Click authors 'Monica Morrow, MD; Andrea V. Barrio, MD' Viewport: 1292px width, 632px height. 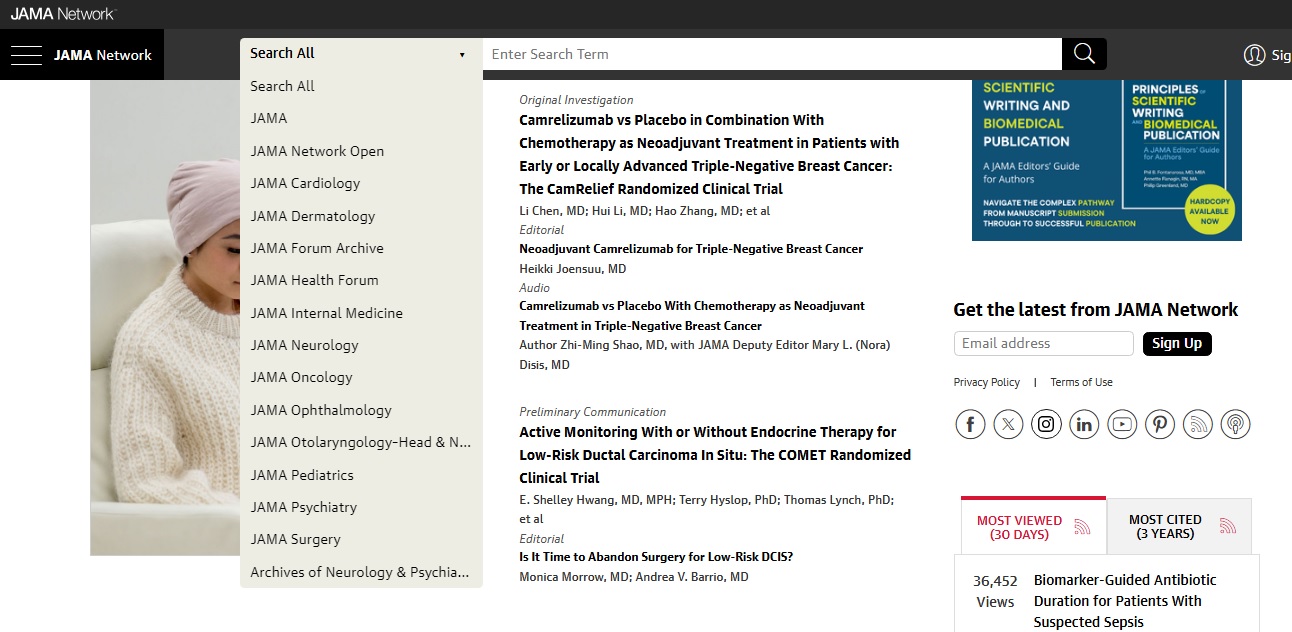pos(634,577)
